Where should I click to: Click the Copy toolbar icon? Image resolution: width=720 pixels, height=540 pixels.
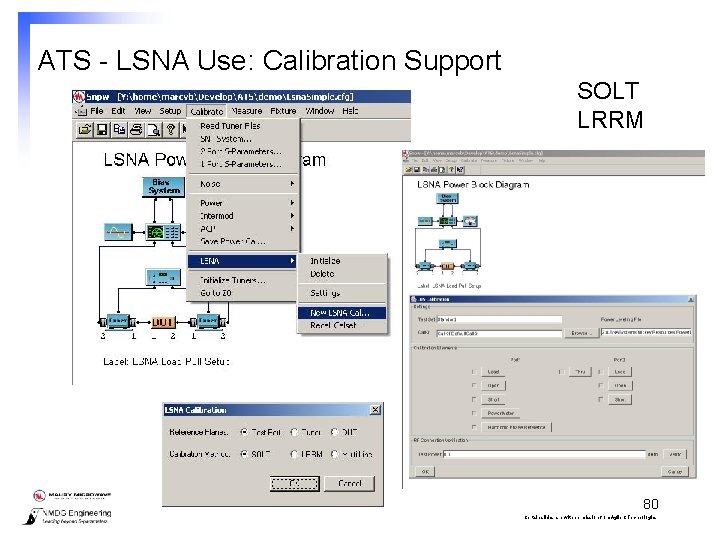[119, 130]
